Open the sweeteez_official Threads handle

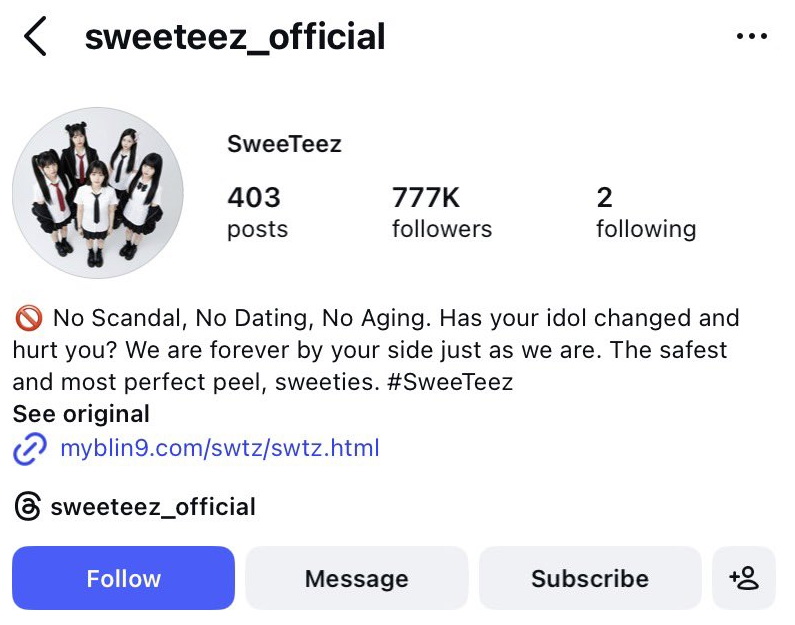tap(152, 507)
